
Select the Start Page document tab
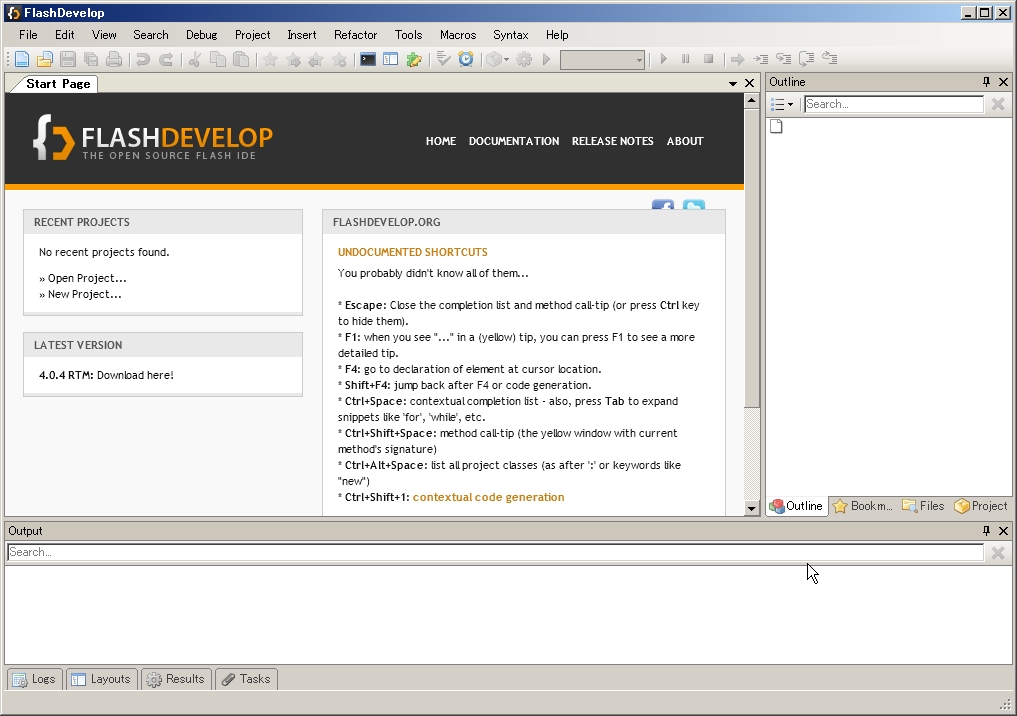58,84
